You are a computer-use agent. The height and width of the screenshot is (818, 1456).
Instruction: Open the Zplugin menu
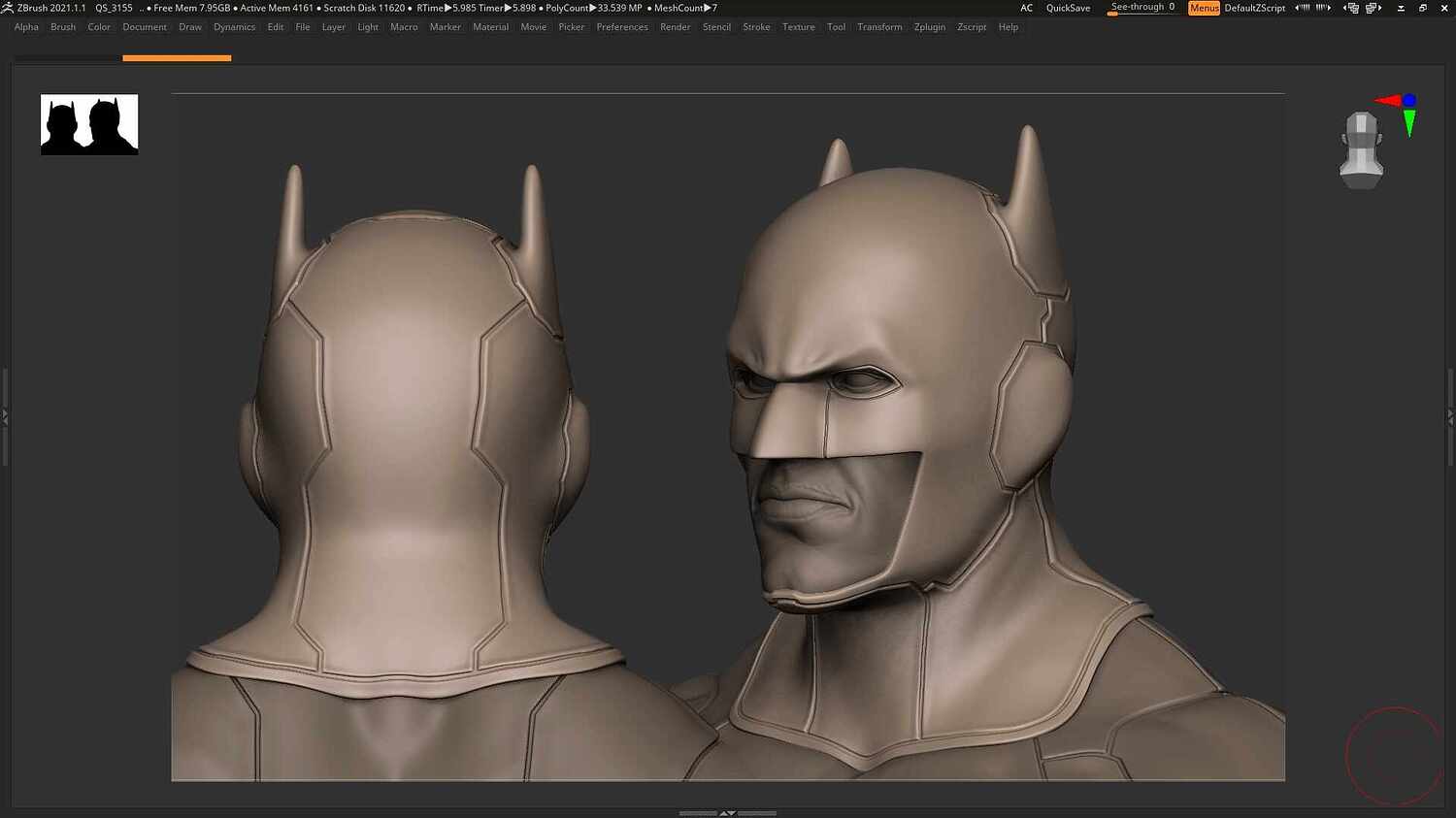[x=929, y=26]
